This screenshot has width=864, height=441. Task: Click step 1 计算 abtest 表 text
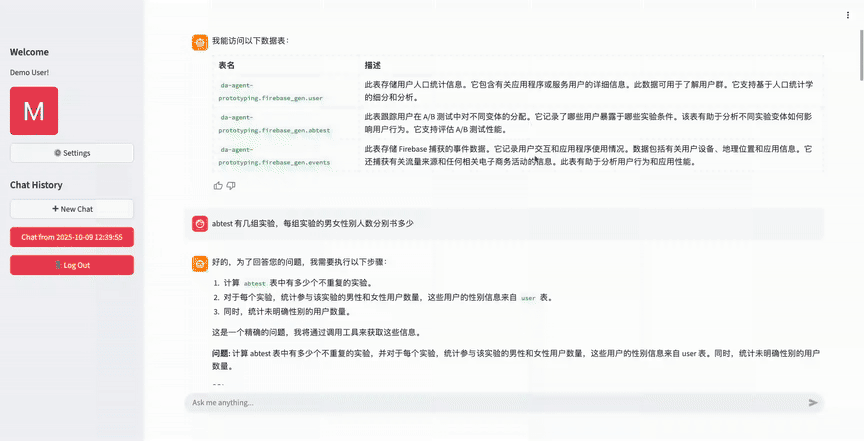coord(298,283)
